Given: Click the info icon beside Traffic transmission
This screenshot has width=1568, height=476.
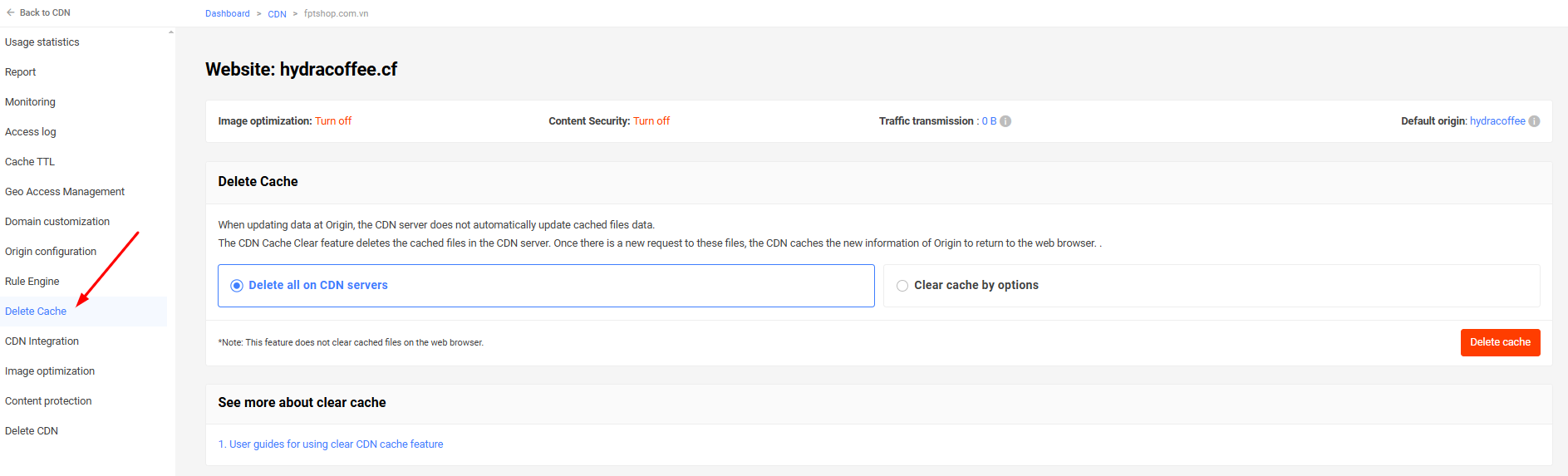Looking at the screenshot, I should pos(1005,121).
